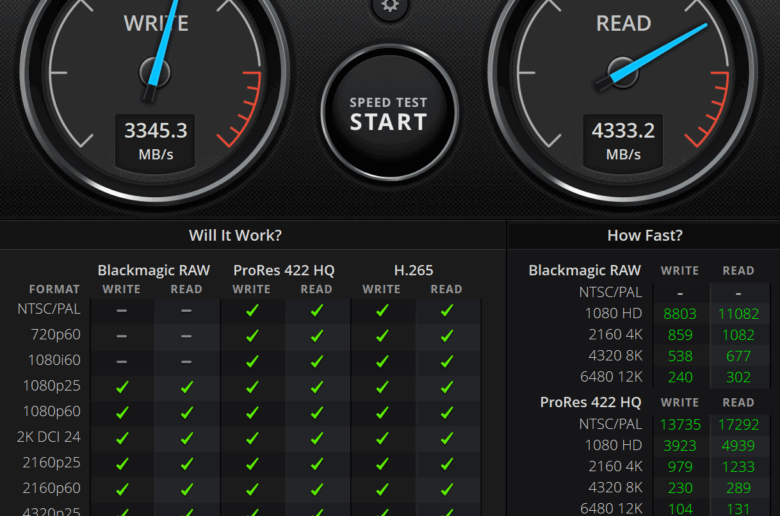Screen dimensions: 780x516
Task: Select the 13735 ProRes NTSC/PAL write value
Action: click(x=680, y=424)
